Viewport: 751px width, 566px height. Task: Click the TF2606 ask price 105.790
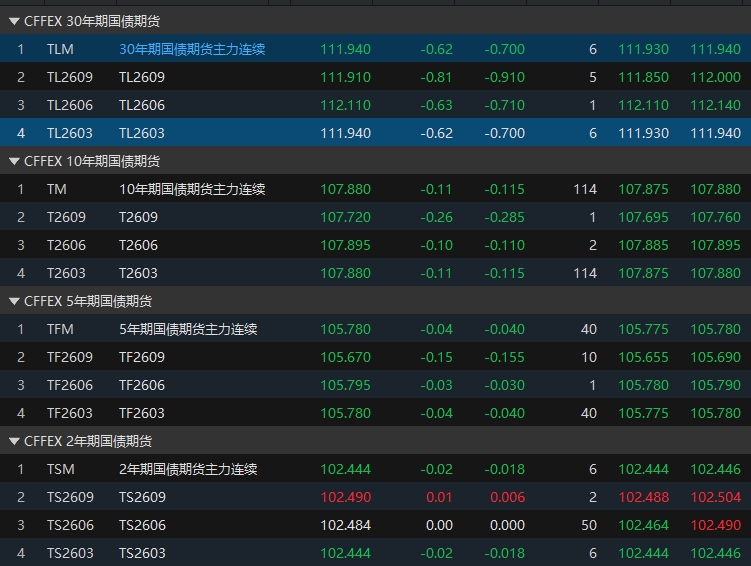[x=716, y=385]
